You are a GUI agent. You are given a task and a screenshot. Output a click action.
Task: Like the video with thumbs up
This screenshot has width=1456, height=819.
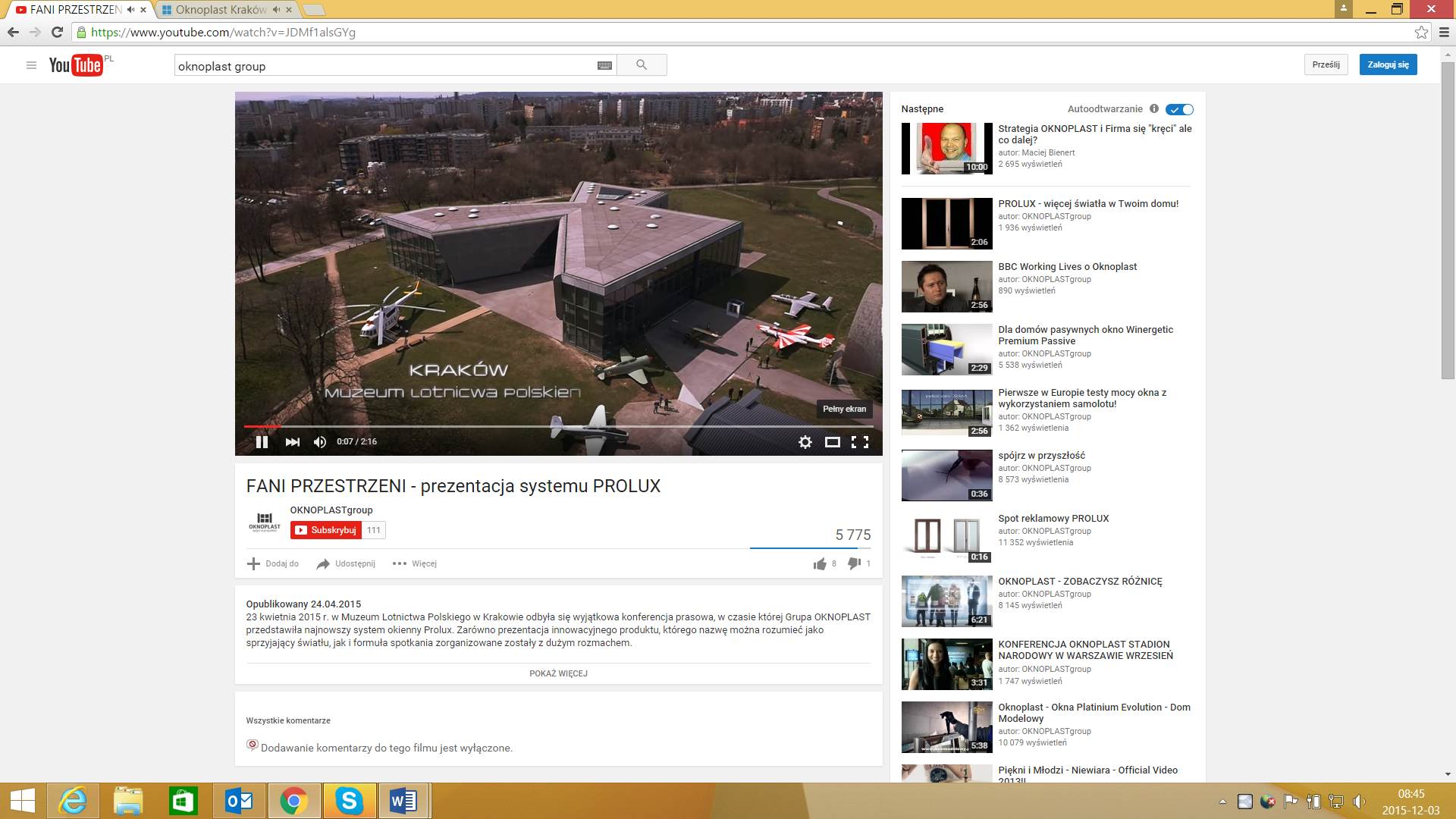point(820,563)
